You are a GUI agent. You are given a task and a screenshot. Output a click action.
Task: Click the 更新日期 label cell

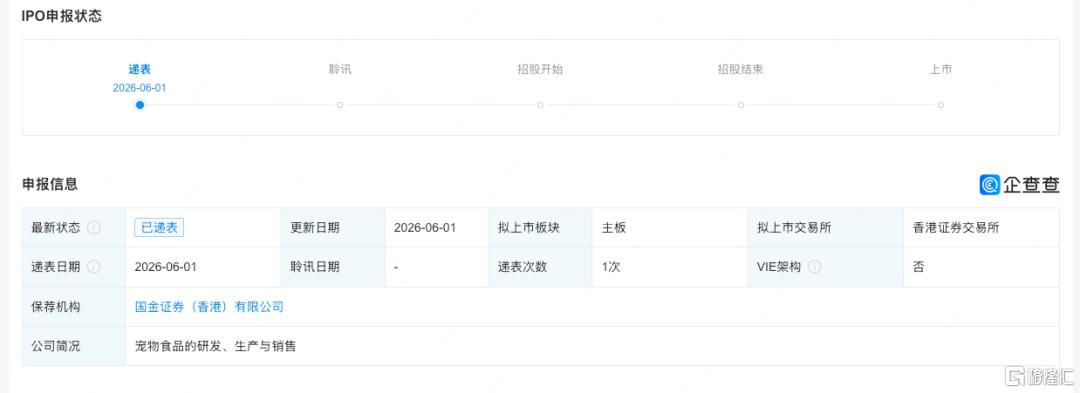(333, 228)
